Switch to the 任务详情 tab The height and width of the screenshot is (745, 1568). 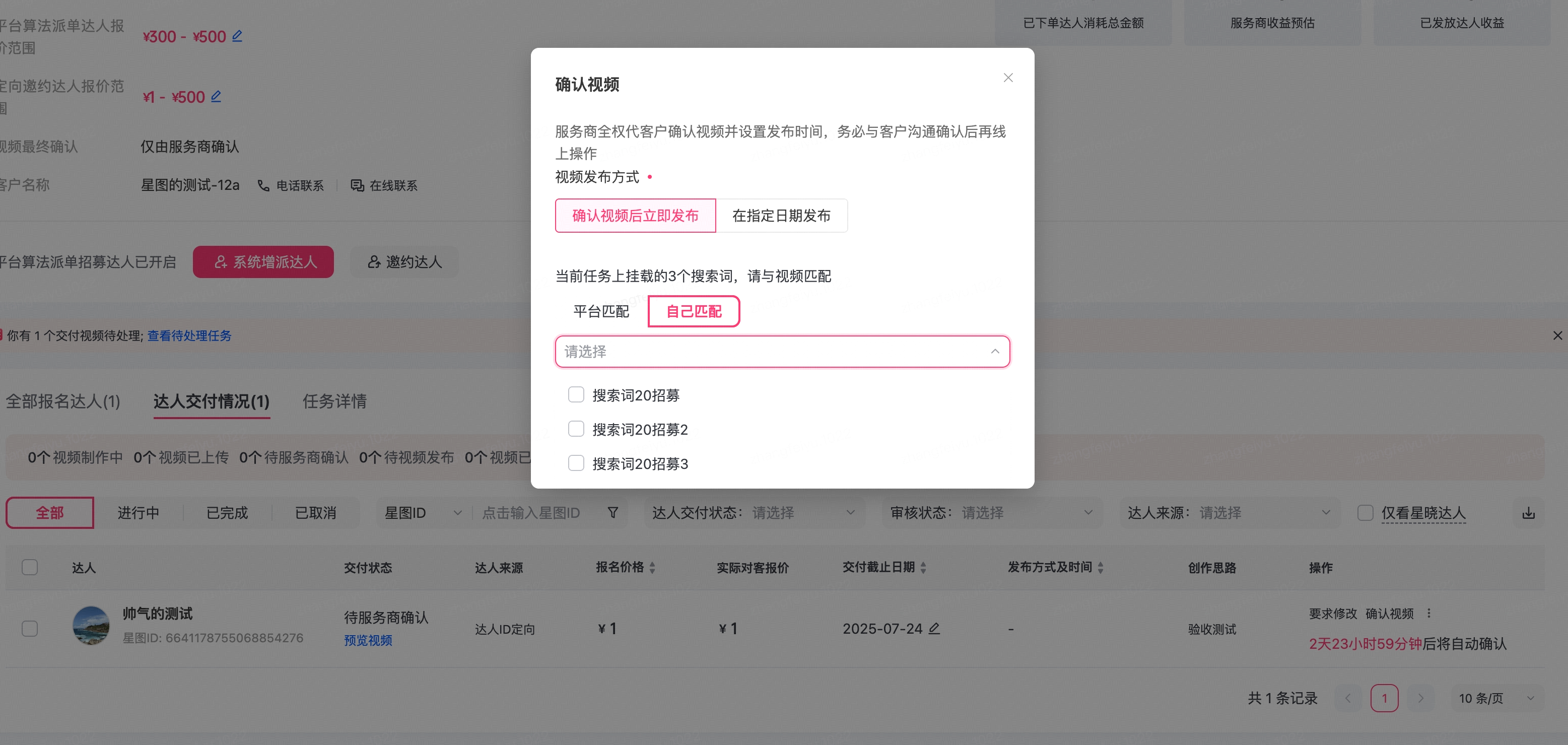click(x=334, y=401)
